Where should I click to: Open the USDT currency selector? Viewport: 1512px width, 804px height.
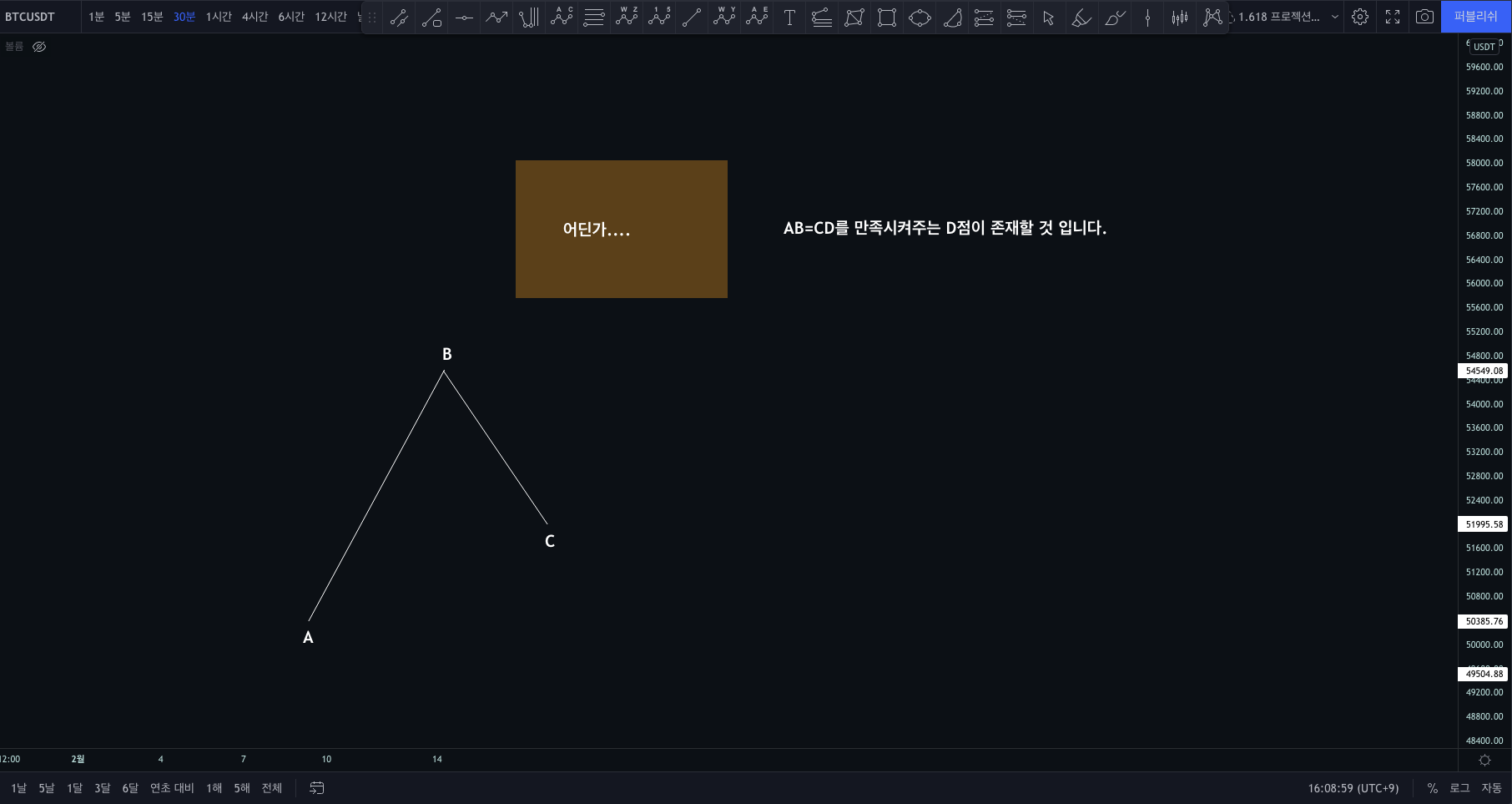pos(1484,47)
